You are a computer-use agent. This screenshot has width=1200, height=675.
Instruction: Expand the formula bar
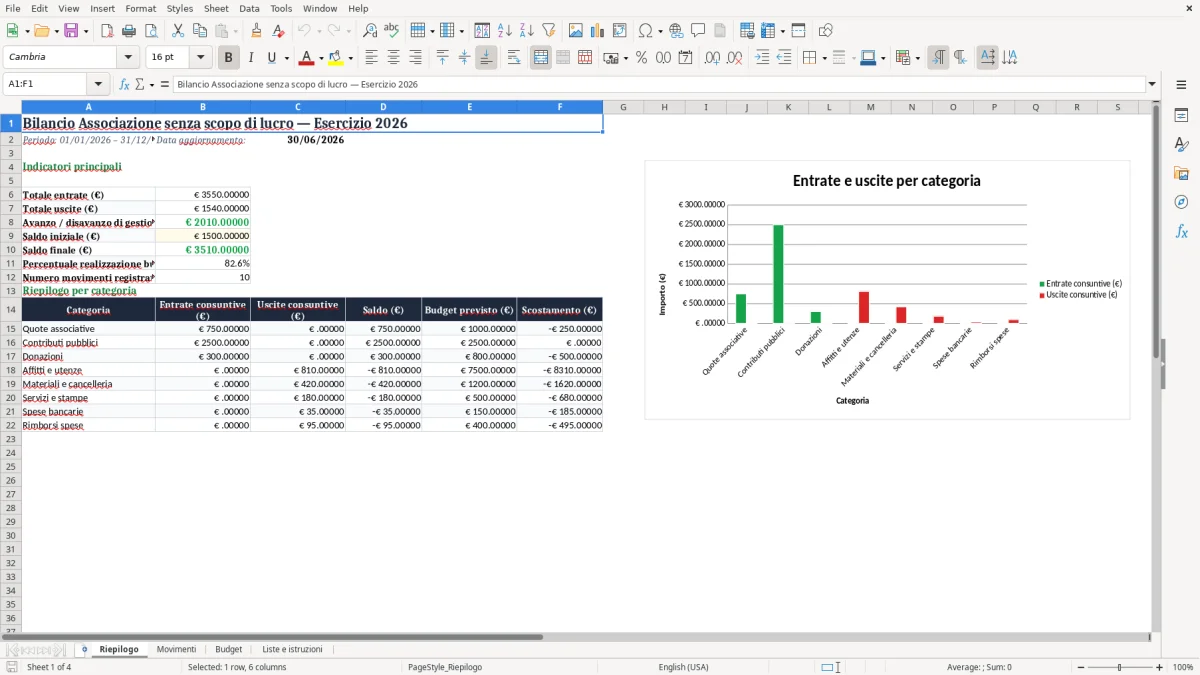coord(1152,85)
